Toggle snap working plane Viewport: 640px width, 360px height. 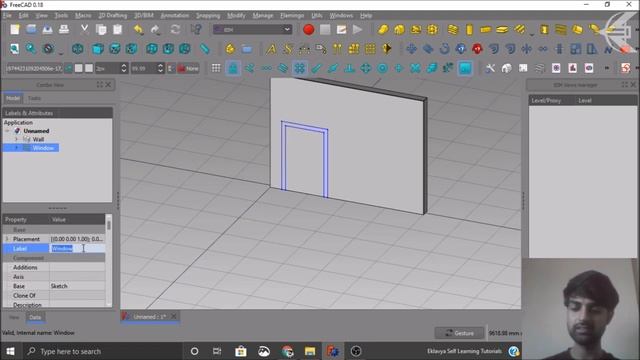465,68
